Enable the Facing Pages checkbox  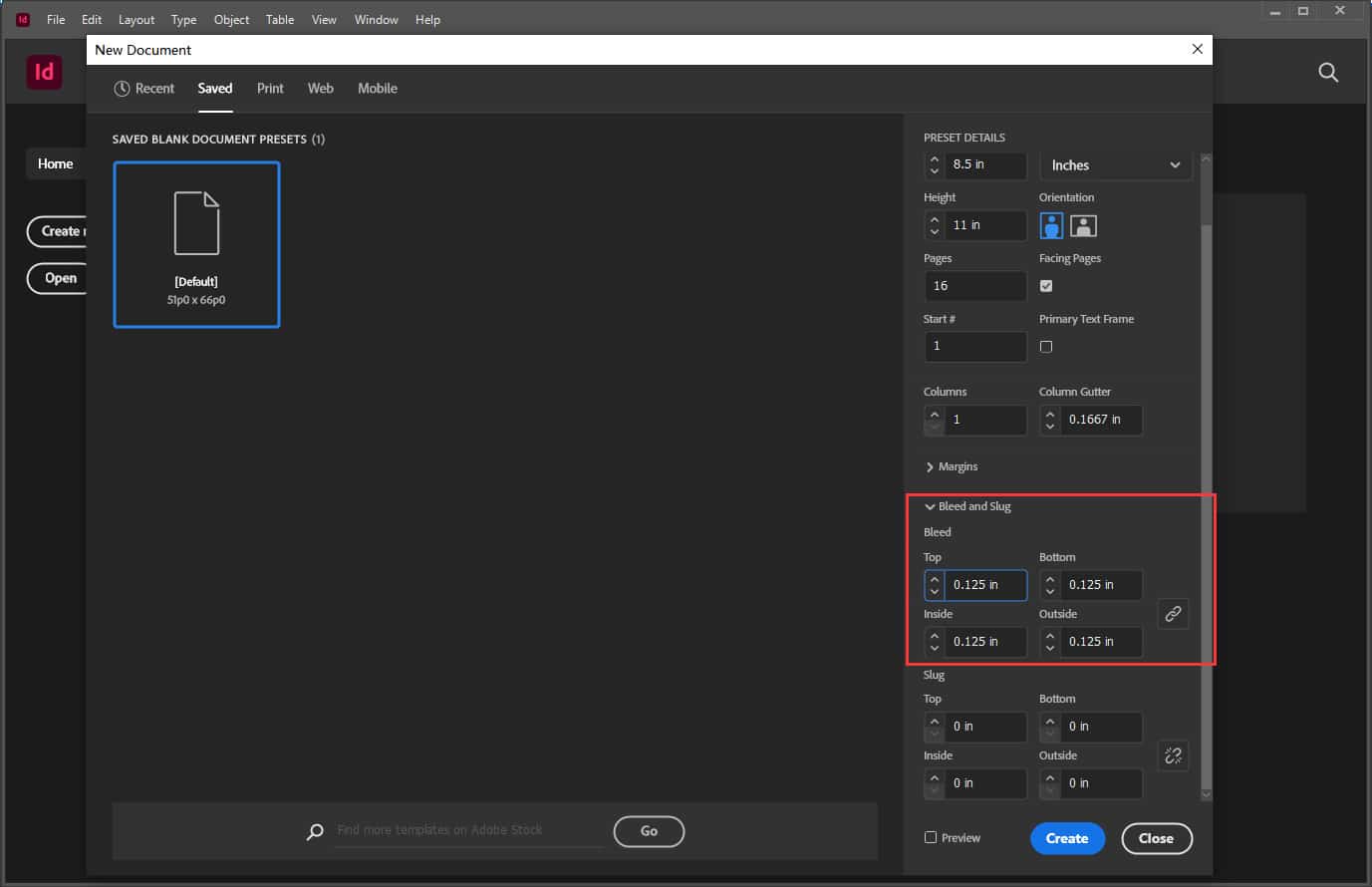pos(1046,286)
